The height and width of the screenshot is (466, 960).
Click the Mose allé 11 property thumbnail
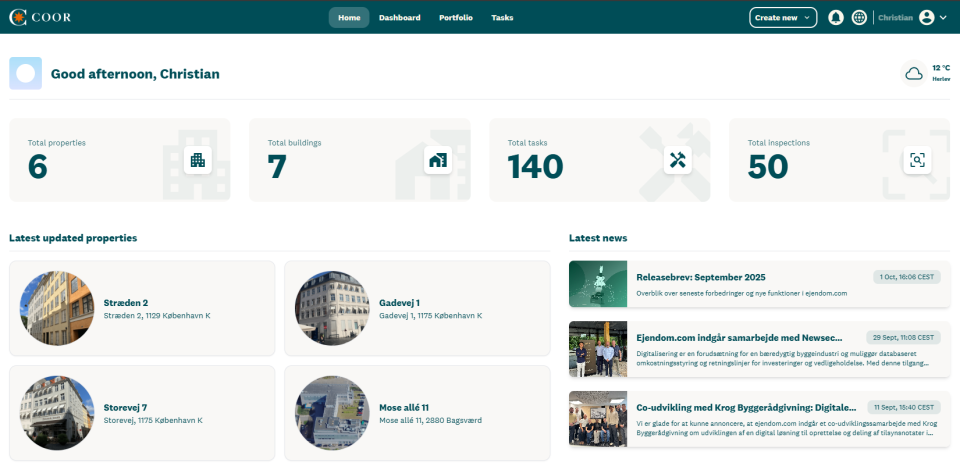point(332,413)
